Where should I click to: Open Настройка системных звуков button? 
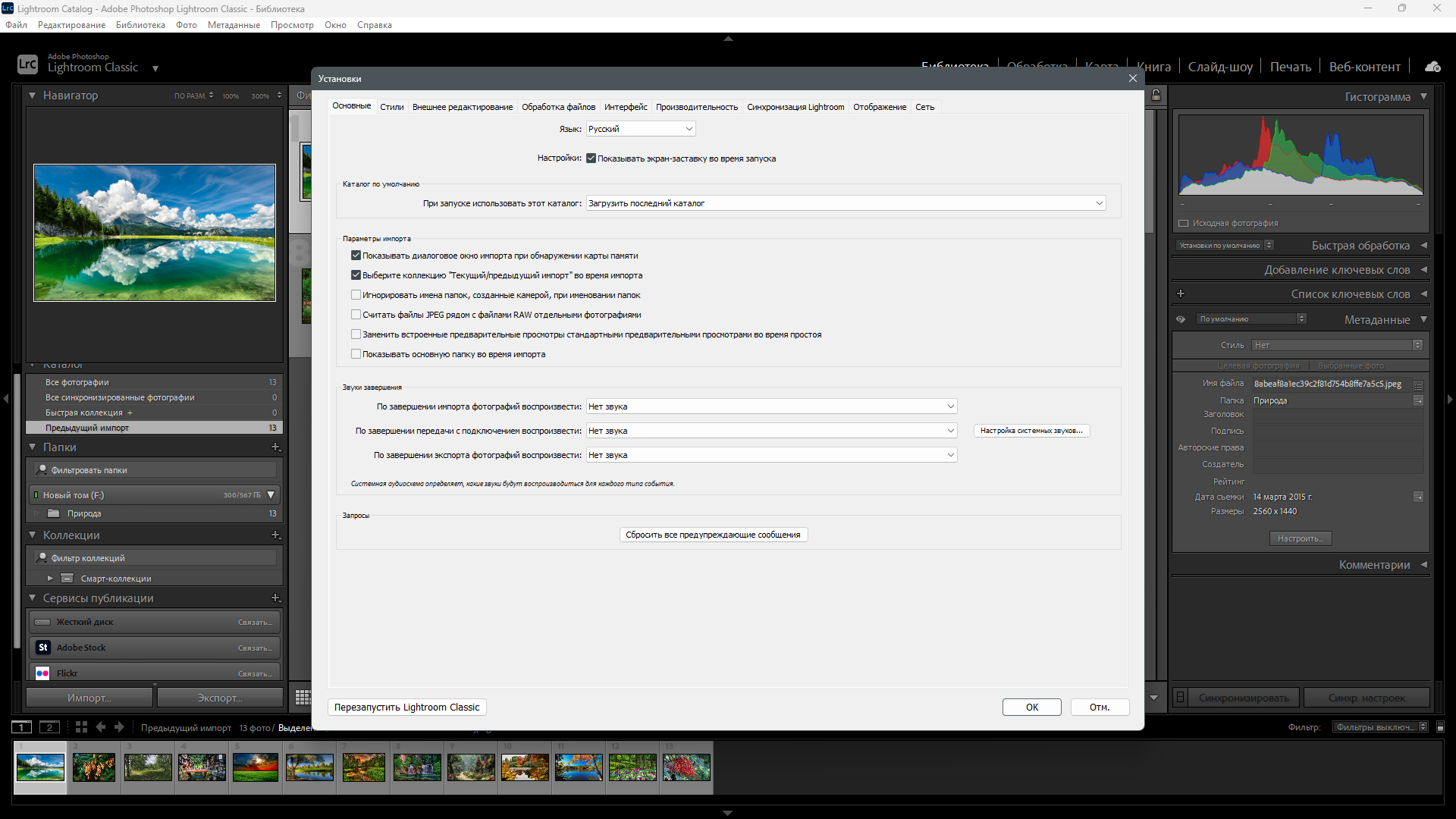click(x=1031, y=431)
